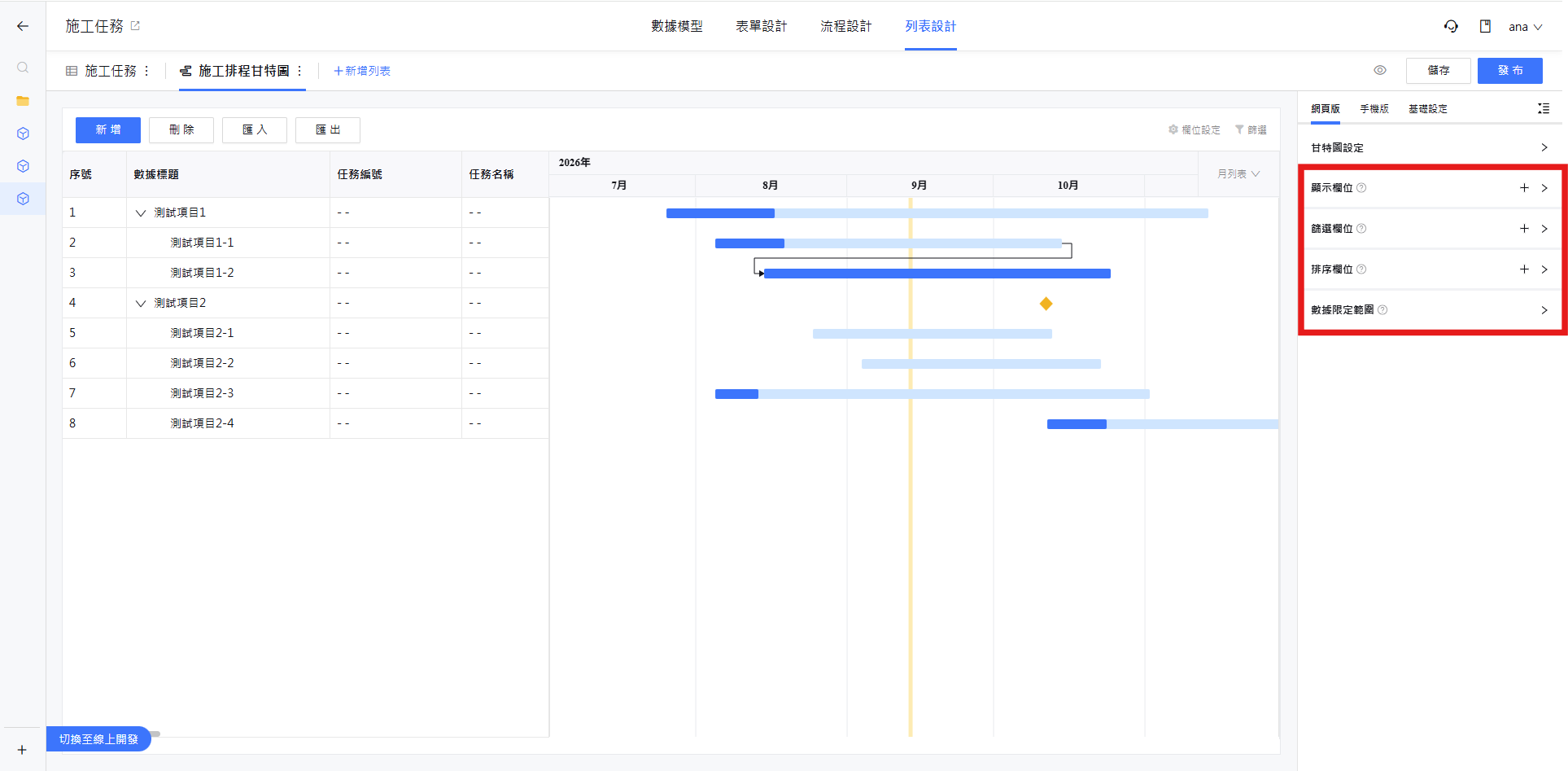Click the 新增列表 link
The width and height of the screenshot is (1568, 771).
coord(362,71)
